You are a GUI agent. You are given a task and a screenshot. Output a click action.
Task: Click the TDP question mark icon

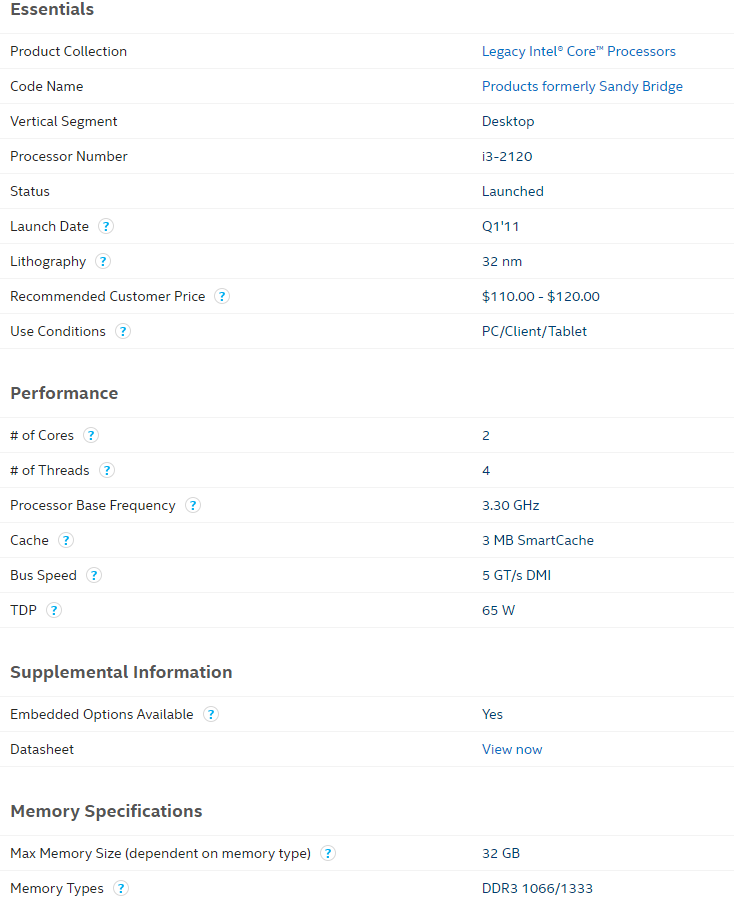(54, 610)
